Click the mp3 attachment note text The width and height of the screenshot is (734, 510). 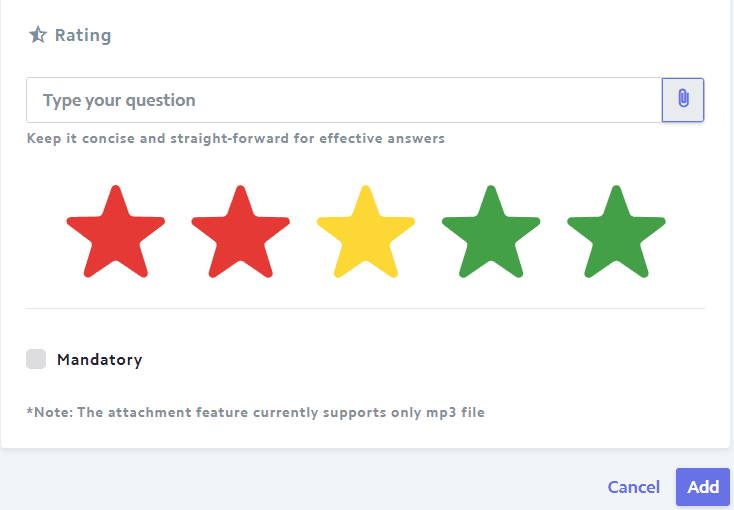point(256,413)
